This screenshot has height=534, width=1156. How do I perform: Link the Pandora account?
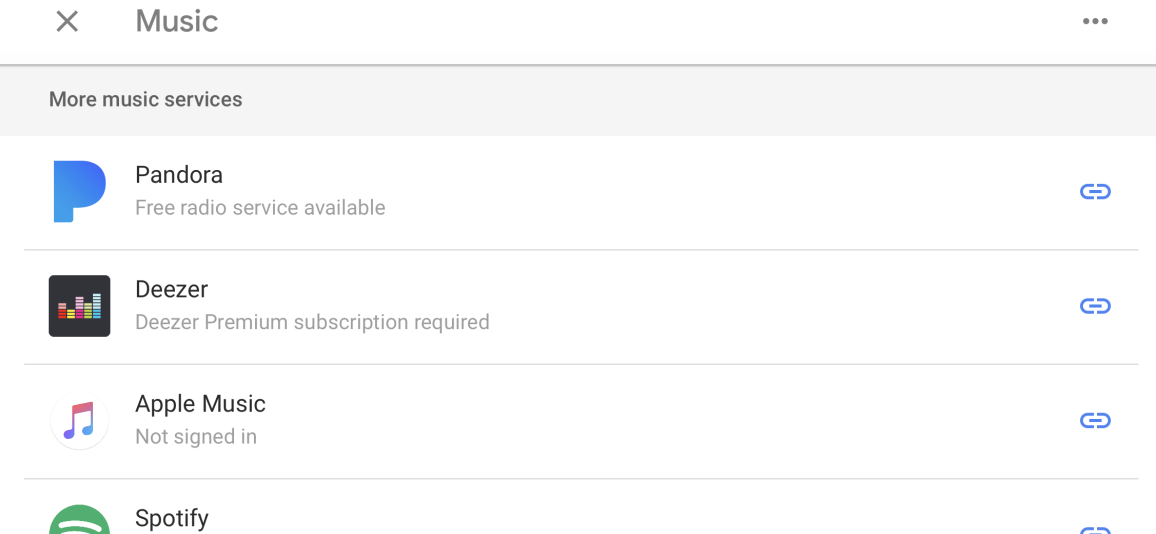(1095, 192)
